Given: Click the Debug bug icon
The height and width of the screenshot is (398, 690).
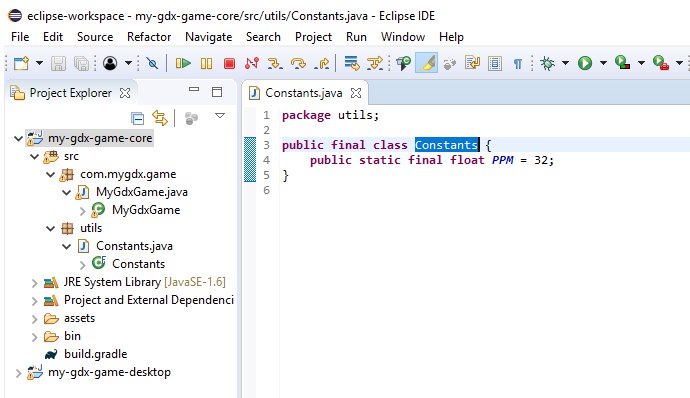Looking at the screenshot, I should click(547, 63).
